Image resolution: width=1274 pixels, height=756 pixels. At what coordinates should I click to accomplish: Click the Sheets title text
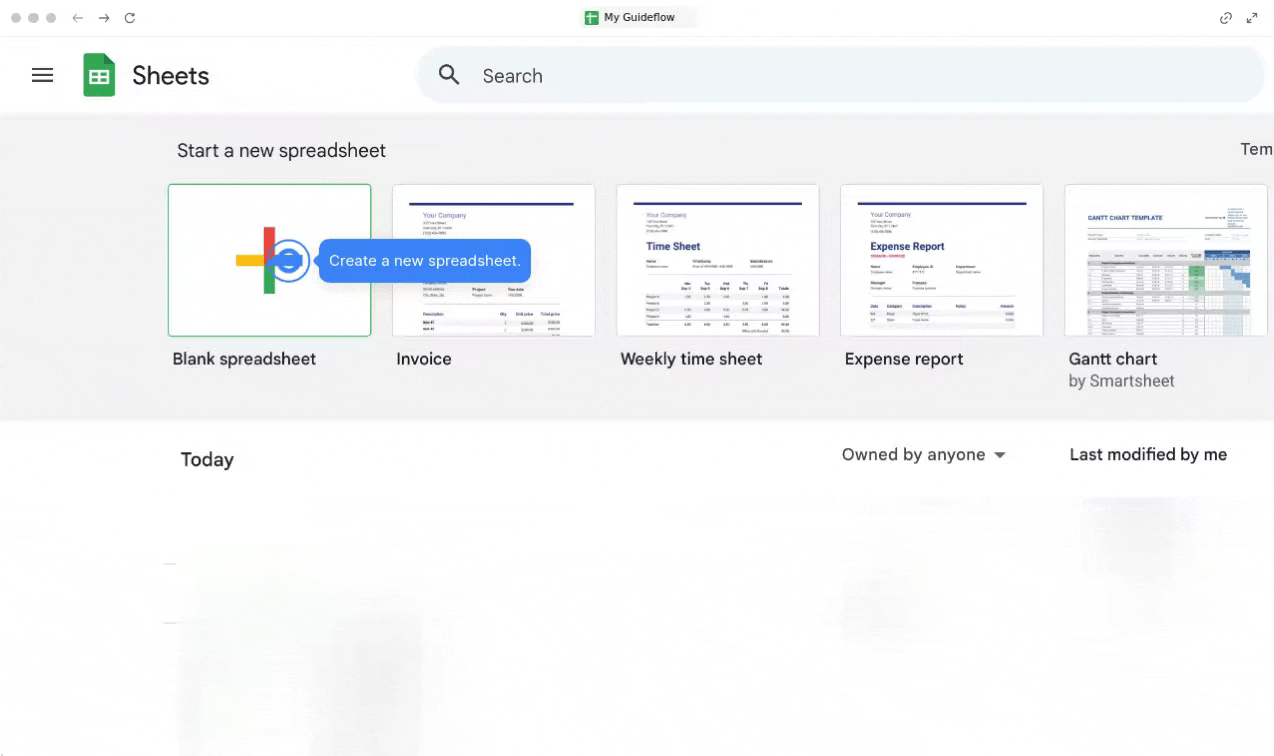pyautogui.click(x=171, y=75)
